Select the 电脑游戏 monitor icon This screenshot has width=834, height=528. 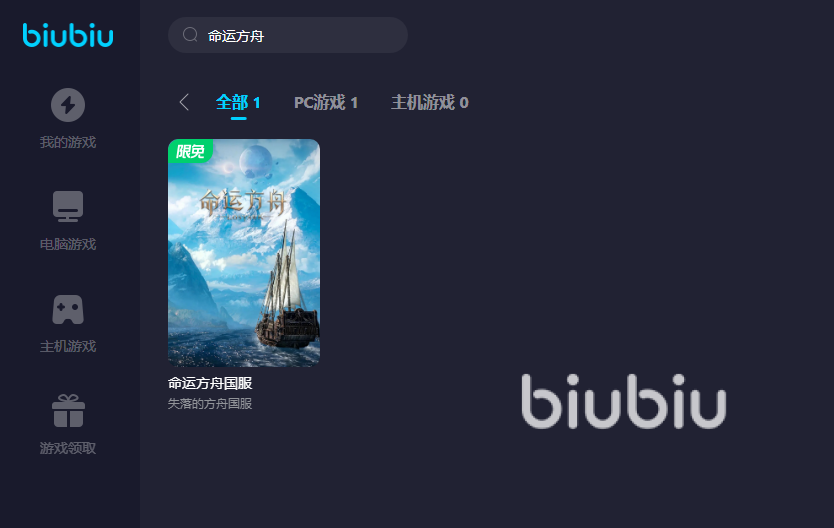click(68, 206)
